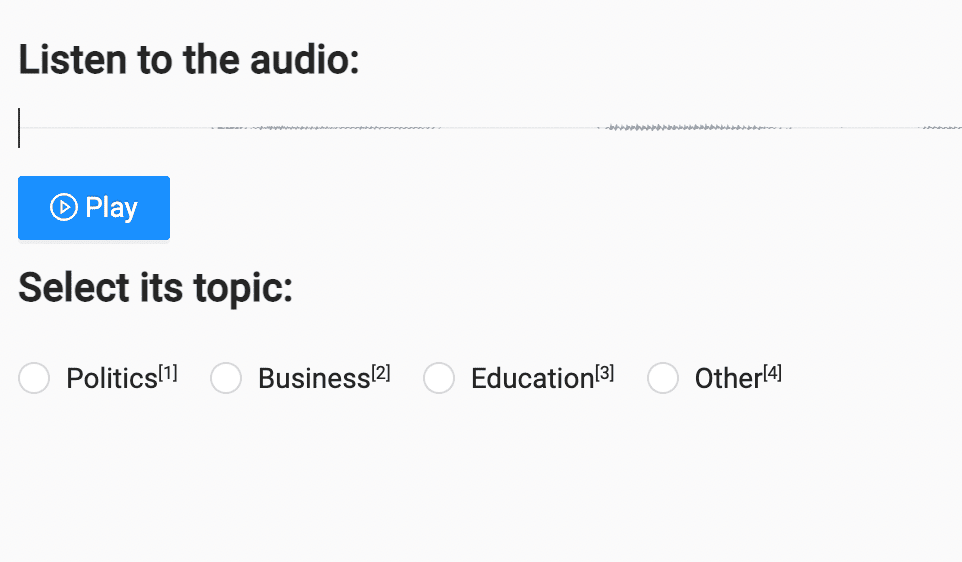The height and width of the screenshot is (562, 962).
Task: Click the 'Listen to the audio:' heading
Action: pyautogui.click(x=189, y=60)
